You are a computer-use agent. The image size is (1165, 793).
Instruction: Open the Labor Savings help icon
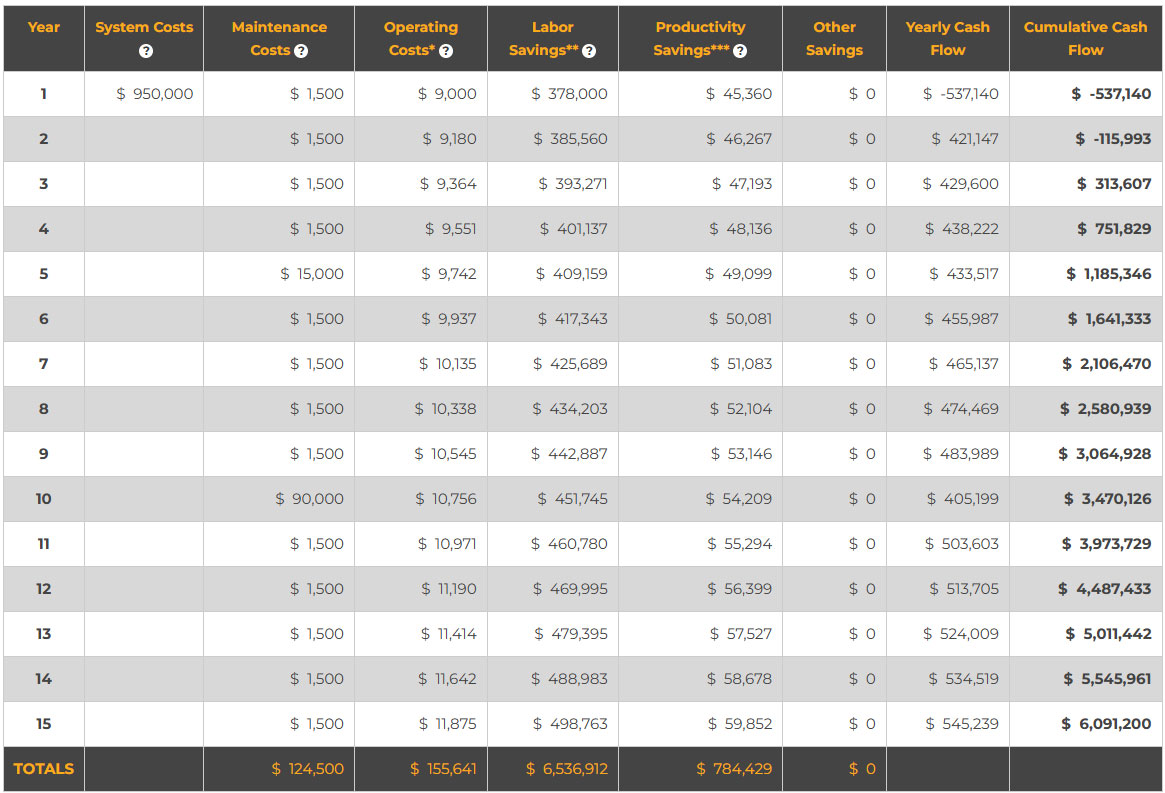click(589, 51)
